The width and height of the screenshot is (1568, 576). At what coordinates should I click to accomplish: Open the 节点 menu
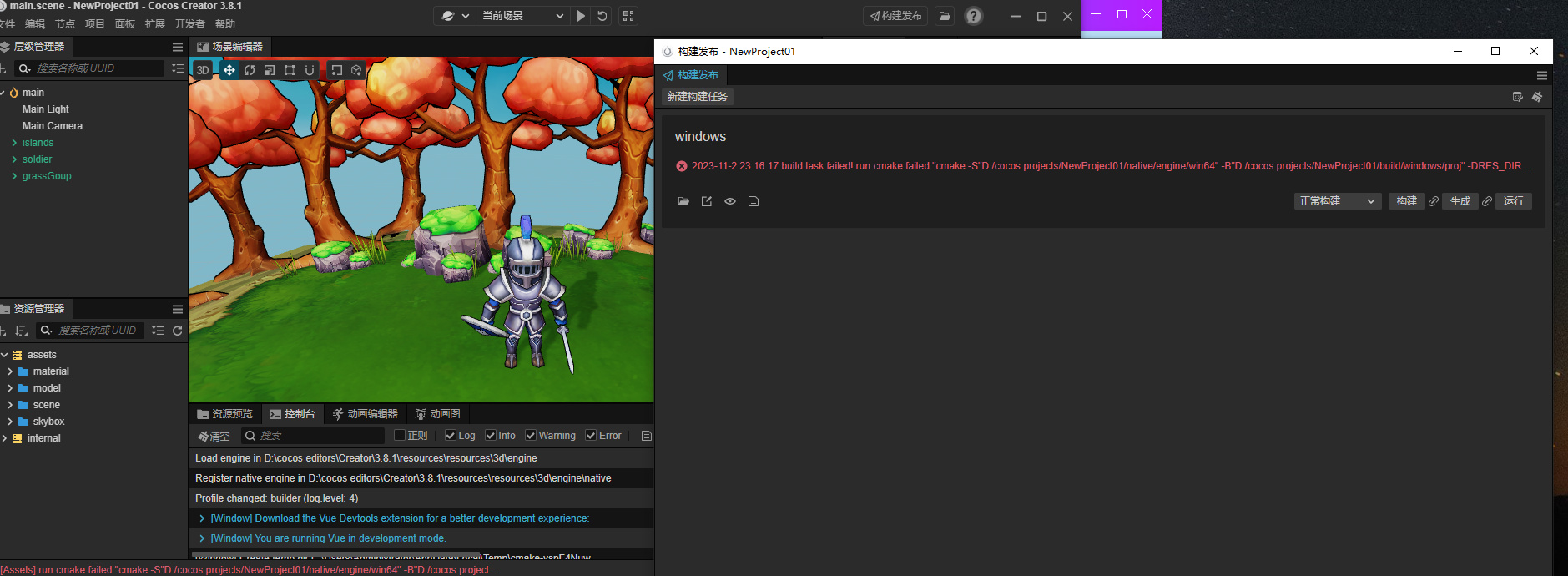[x=65, y=24]
